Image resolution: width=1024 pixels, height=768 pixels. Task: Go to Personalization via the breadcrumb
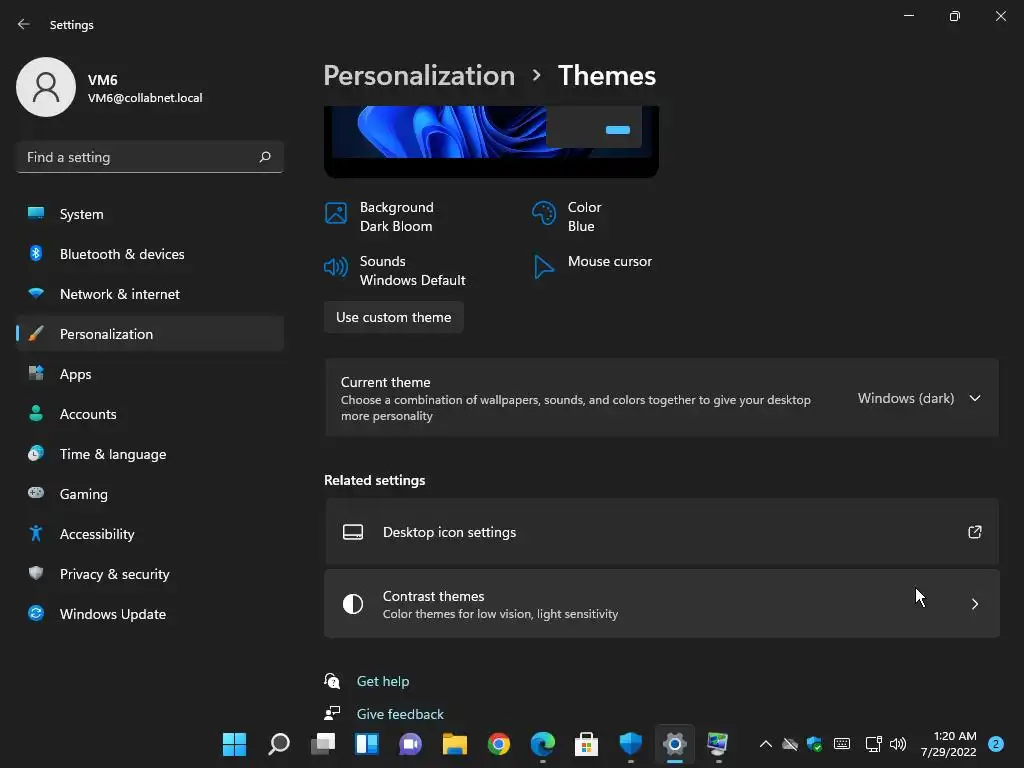(419, 75)
